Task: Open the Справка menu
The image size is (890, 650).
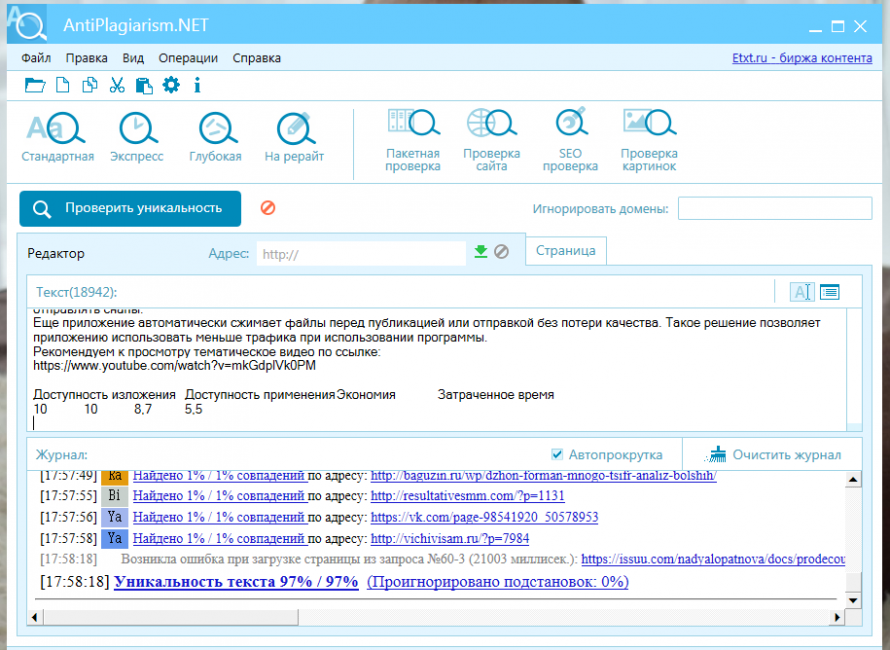Action: [x=257, y=58]
